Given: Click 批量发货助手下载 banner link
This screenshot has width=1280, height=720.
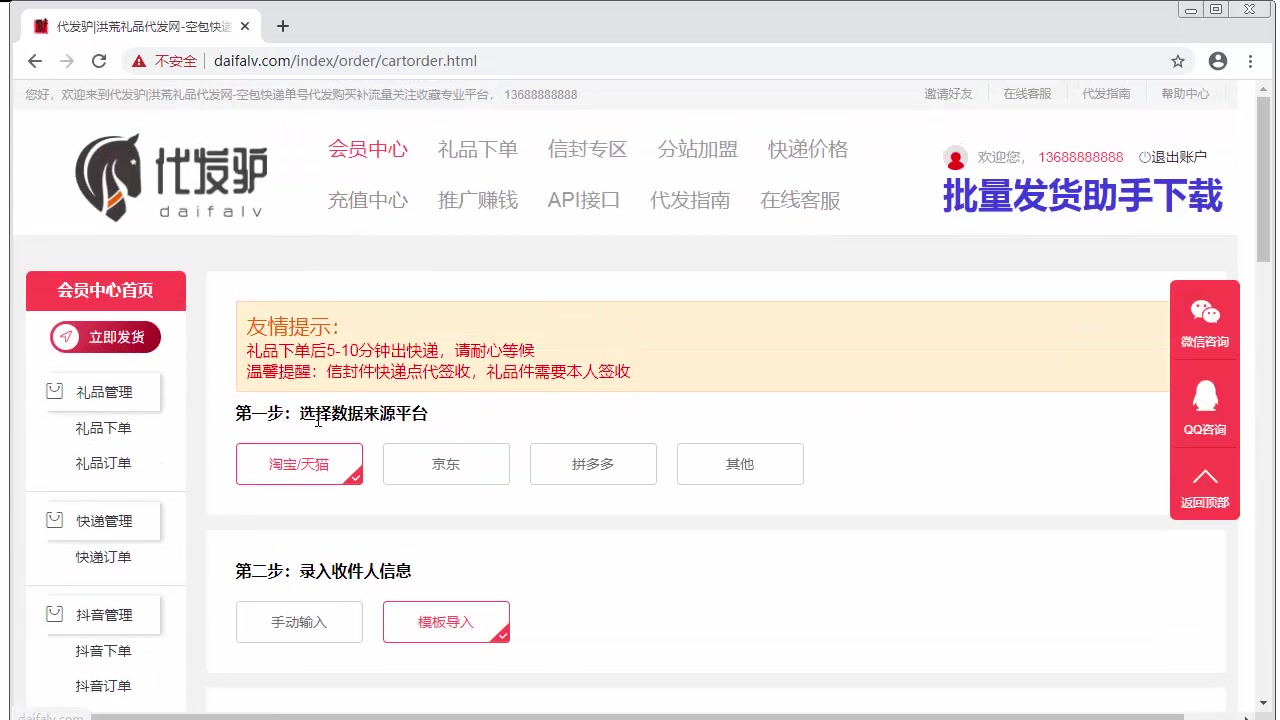Looking at the screenshot, I should click(x=1082, y=196).
